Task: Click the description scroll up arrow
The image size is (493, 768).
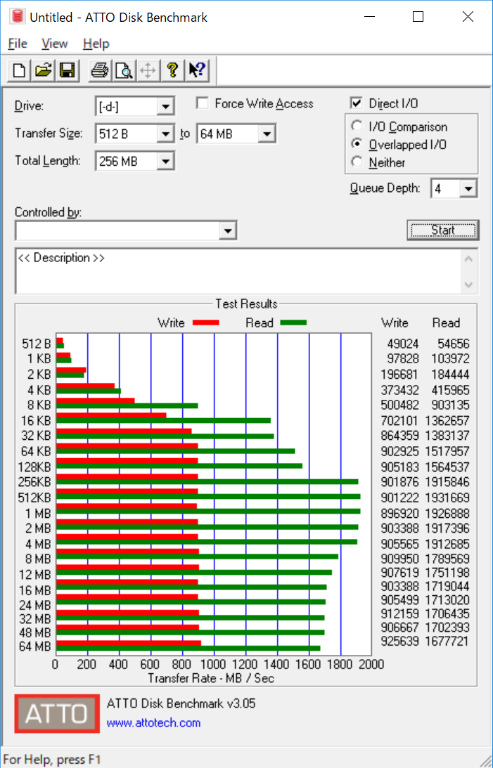Action: 469,260
